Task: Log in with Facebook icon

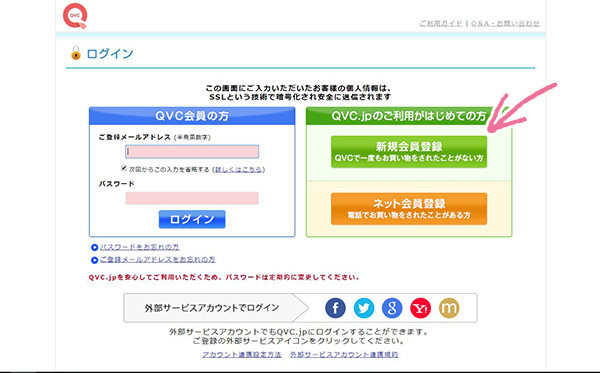Action: coord(335,308)
